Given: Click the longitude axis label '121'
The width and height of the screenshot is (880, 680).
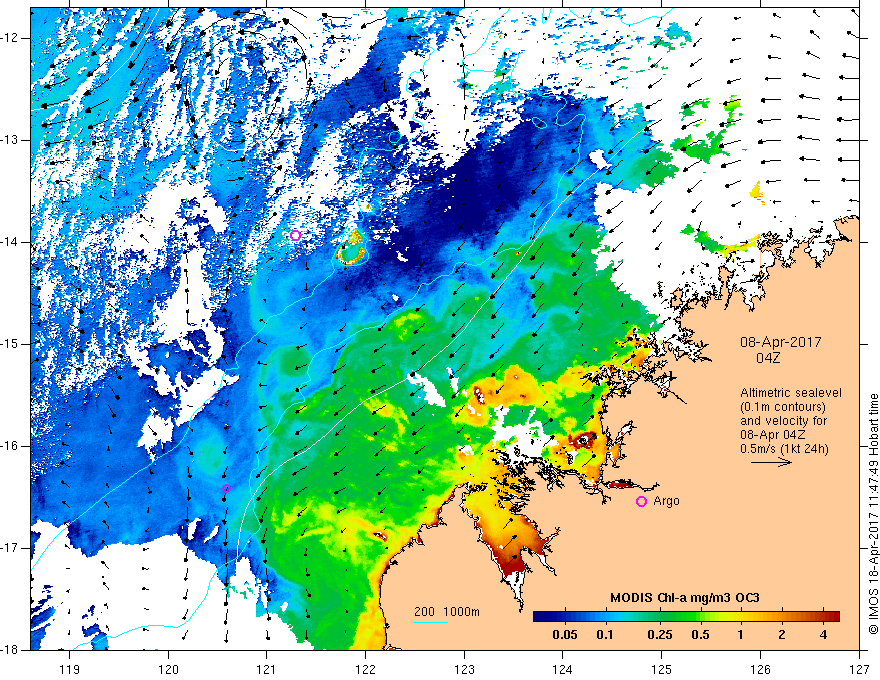Looking at the screenshot, I should click(x=267, y=669).
